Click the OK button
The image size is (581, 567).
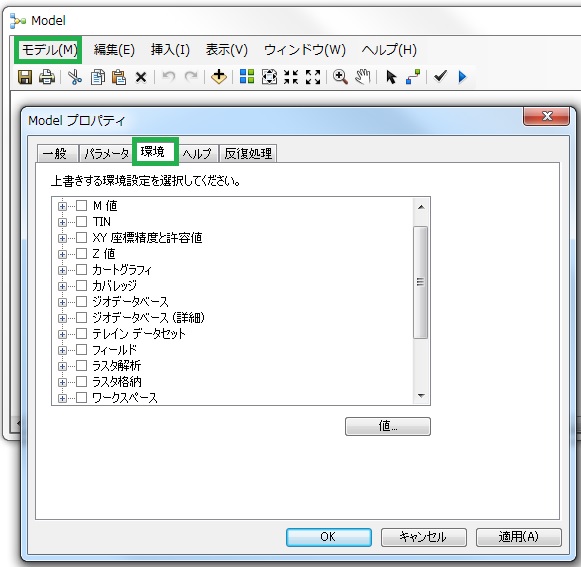[x=329, y=537]
